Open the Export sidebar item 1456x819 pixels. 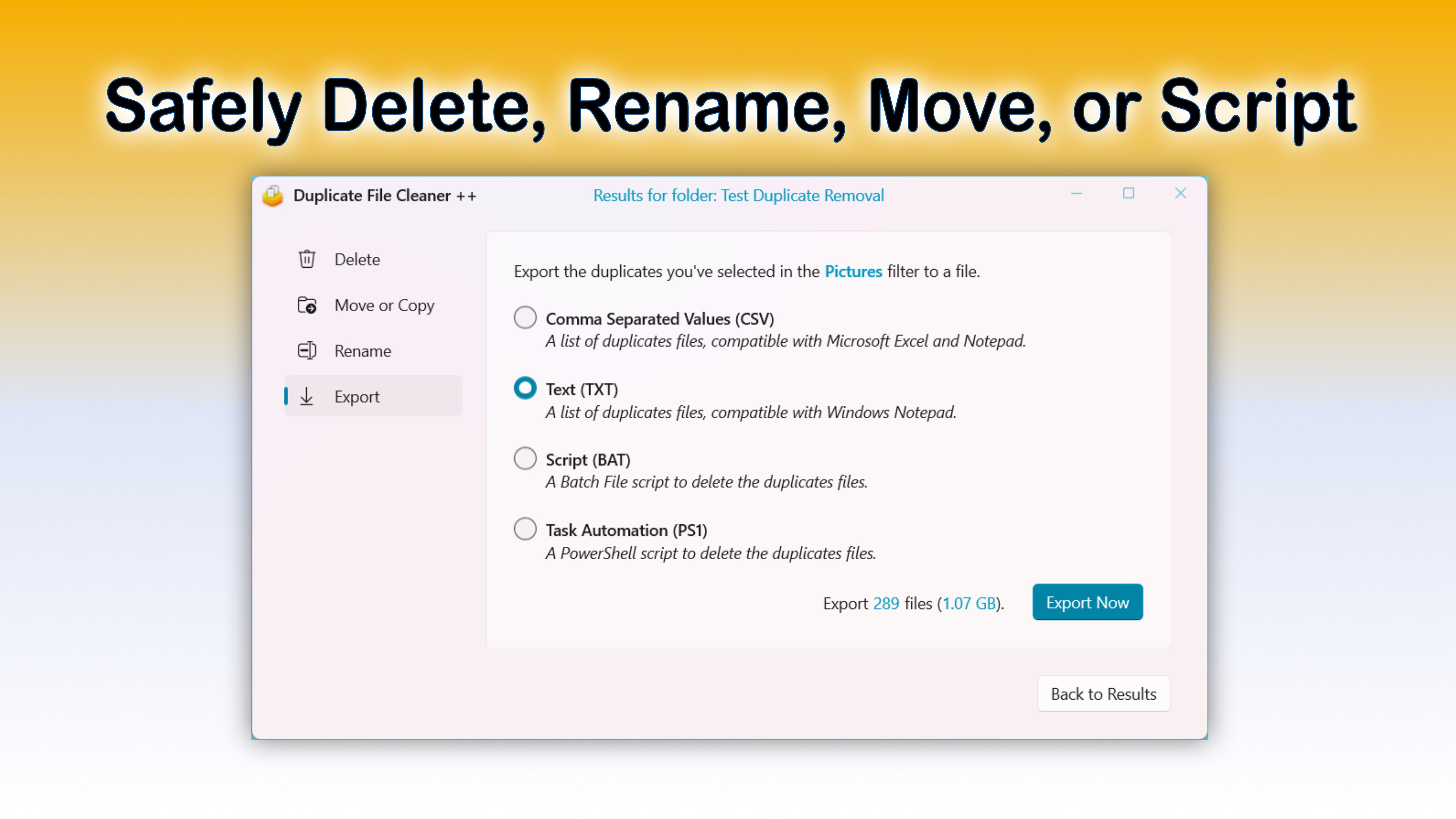(357, 397)
